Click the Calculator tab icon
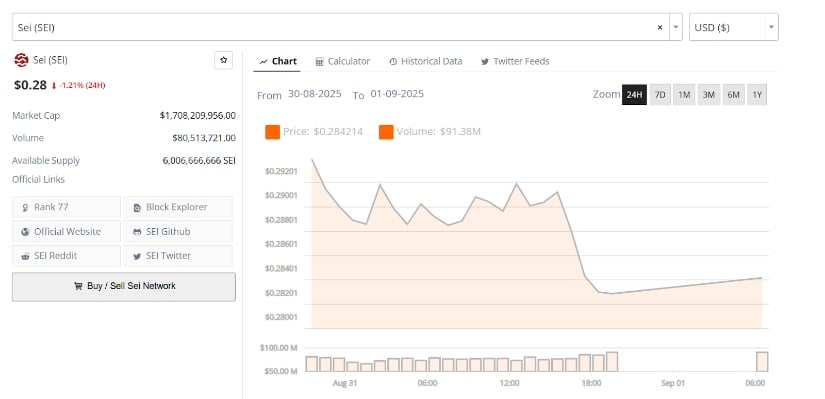 pos(319,62)
